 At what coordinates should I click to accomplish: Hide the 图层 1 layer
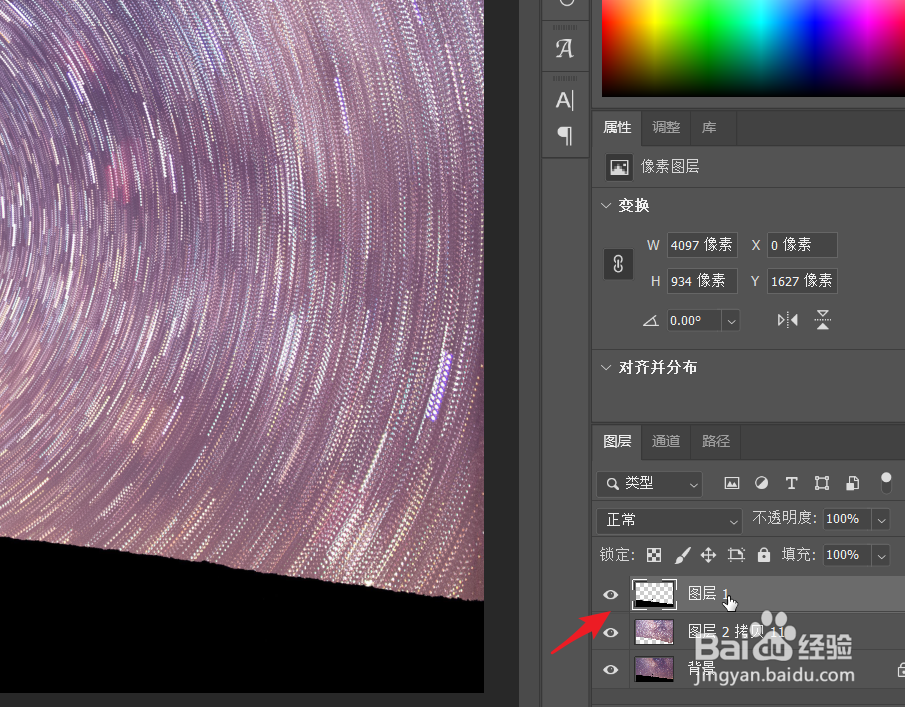(x=610, y=594)
